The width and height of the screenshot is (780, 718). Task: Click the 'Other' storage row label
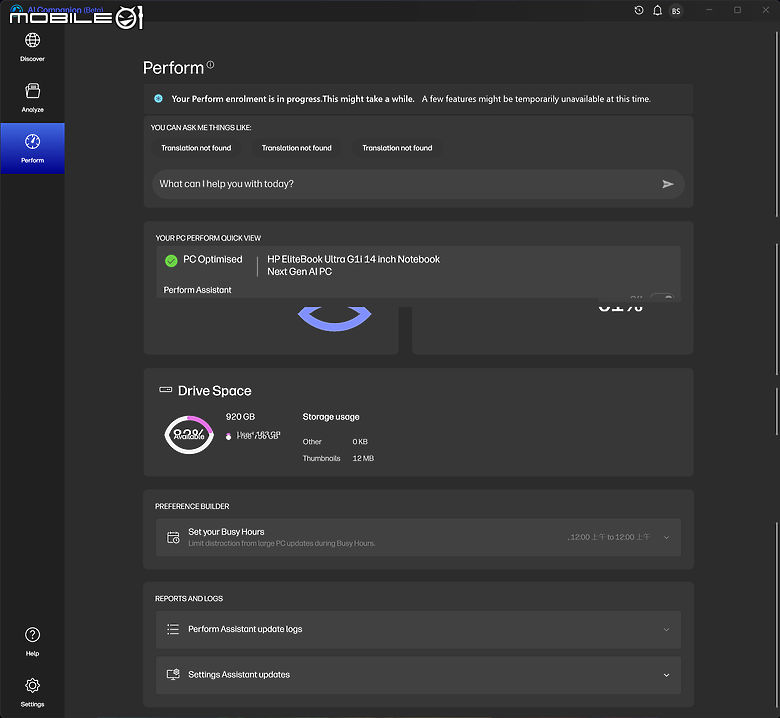312,441
